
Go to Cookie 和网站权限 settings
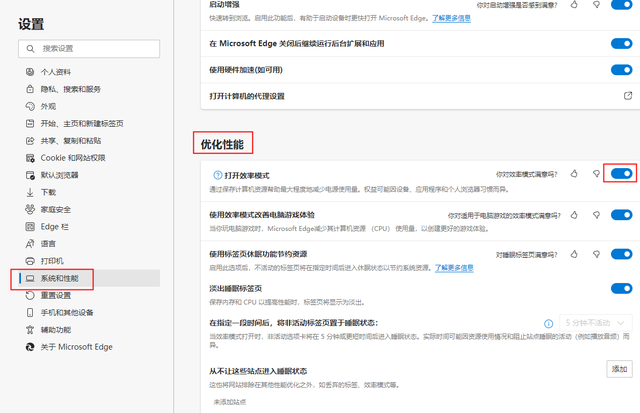73,158
